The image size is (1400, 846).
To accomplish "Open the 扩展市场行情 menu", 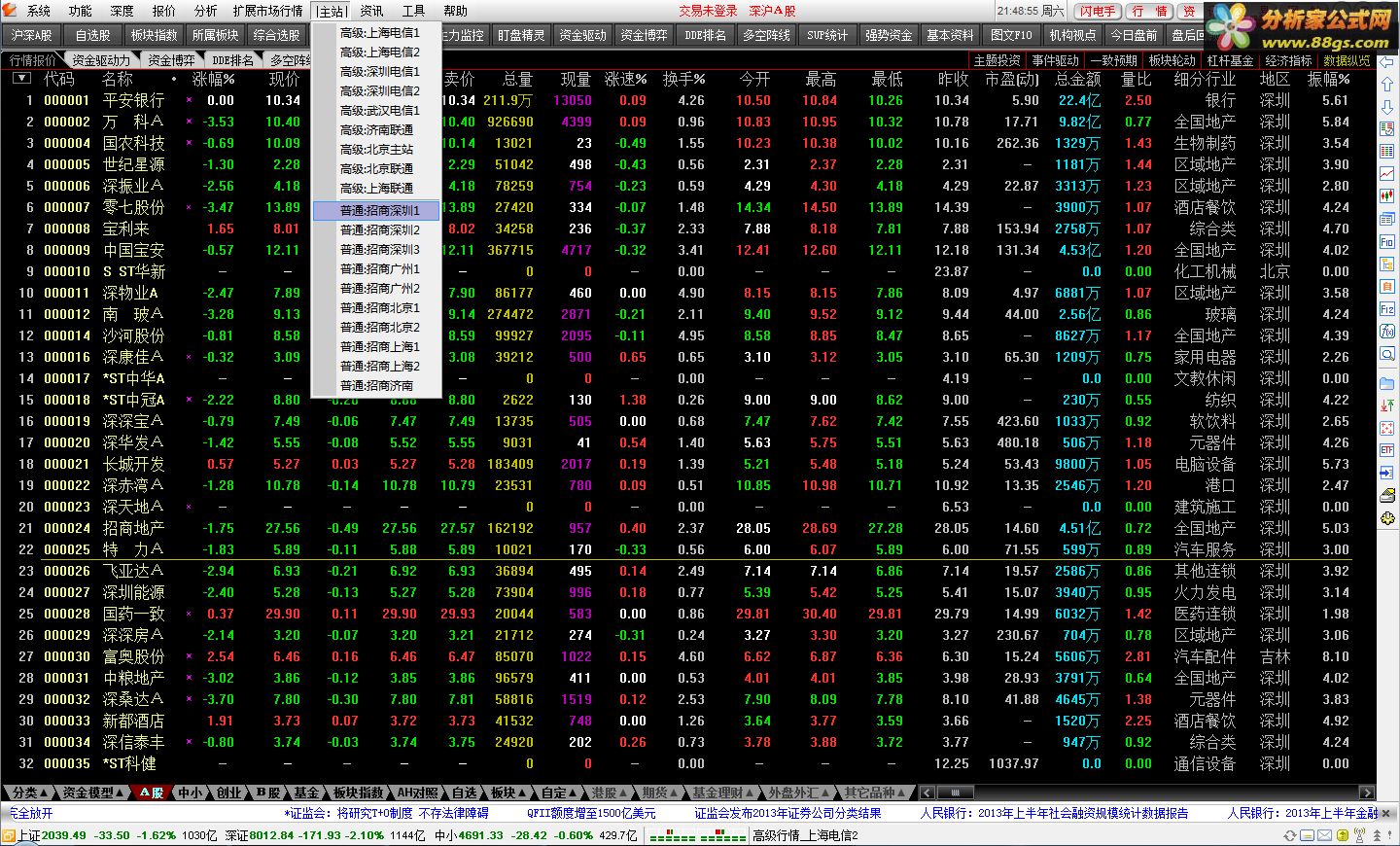I will coord(267,11).
